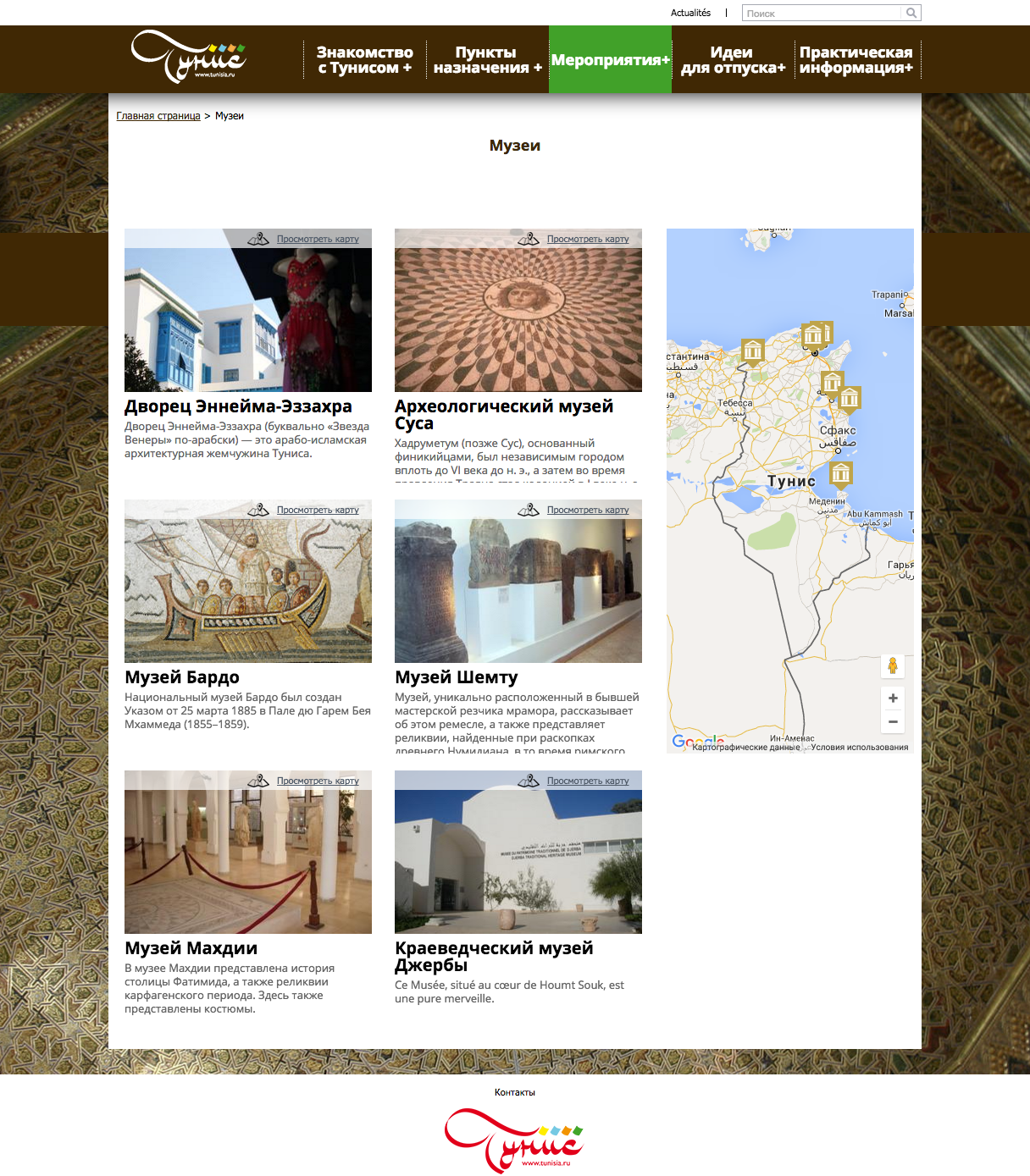The image size is (1030, 1176).
Task: Click map icon on Музей Махдии card
Action: coord(258,781)
